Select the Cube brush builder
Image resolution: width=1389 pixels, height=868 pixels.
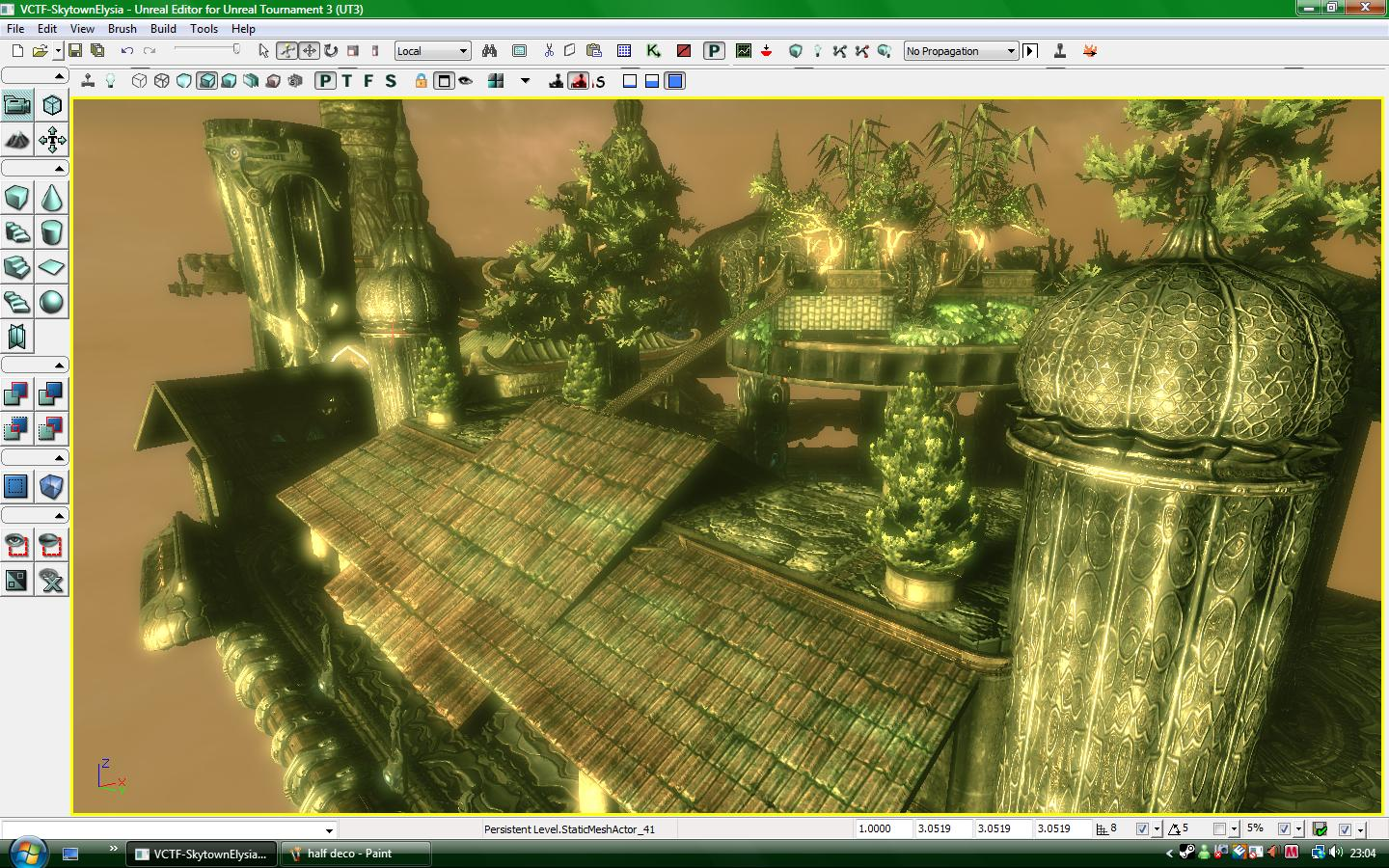[x=14, y=198]
